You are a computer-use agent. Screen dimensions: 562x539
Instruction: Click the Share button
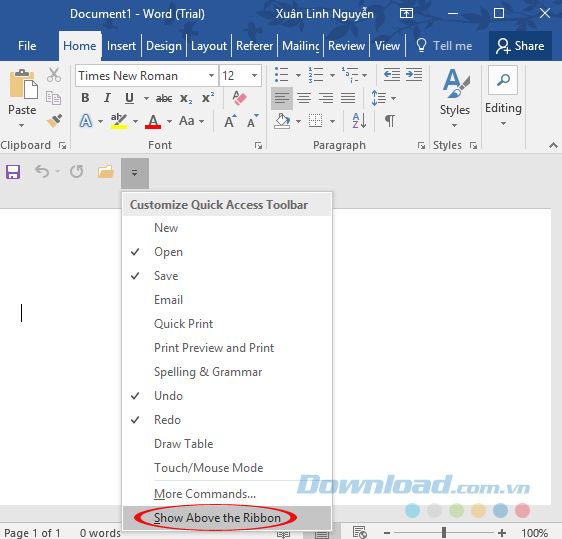(x=520, y=46)
